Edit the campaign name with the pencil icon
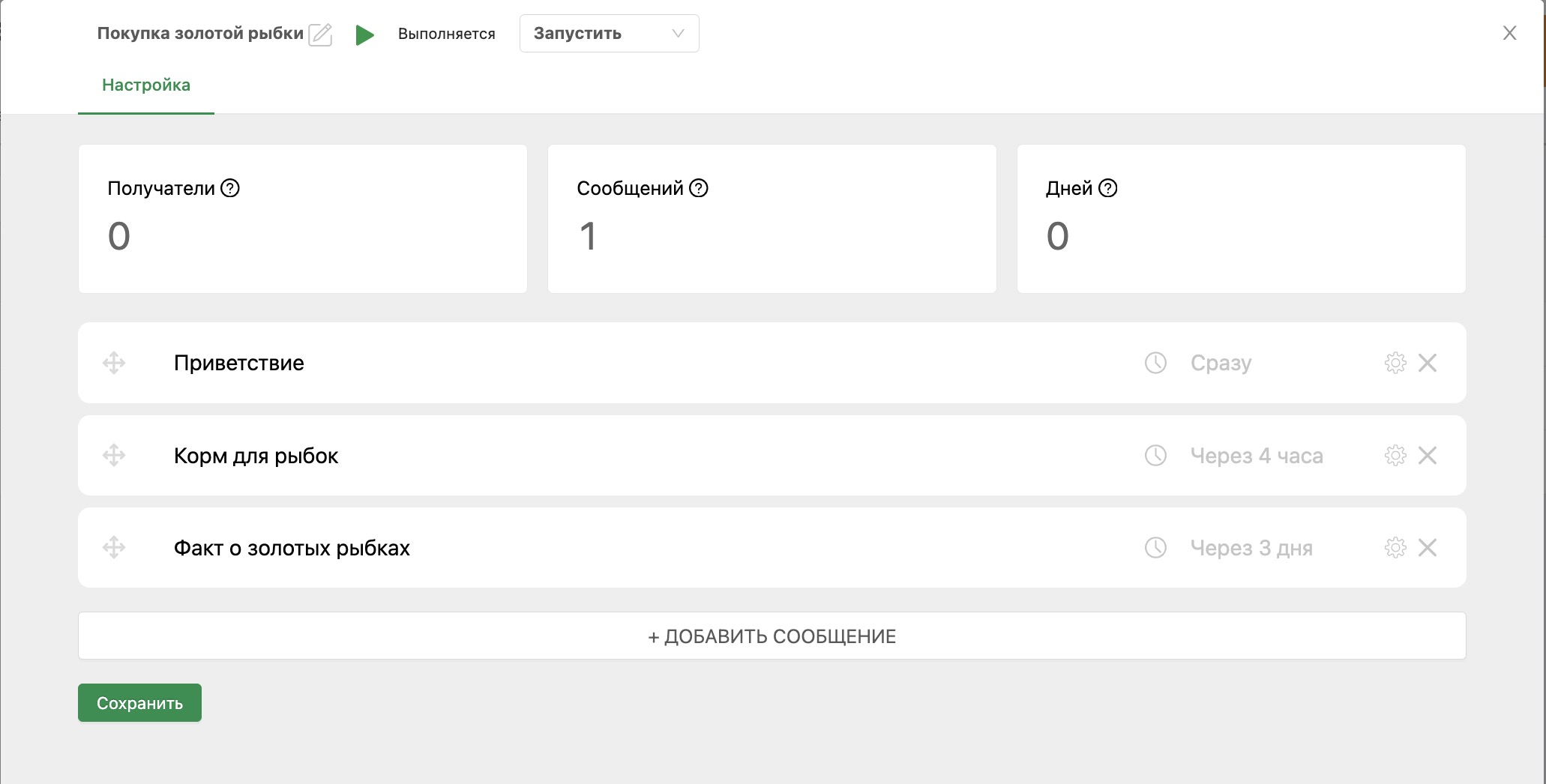The image size is (1546, 784). 320,34
